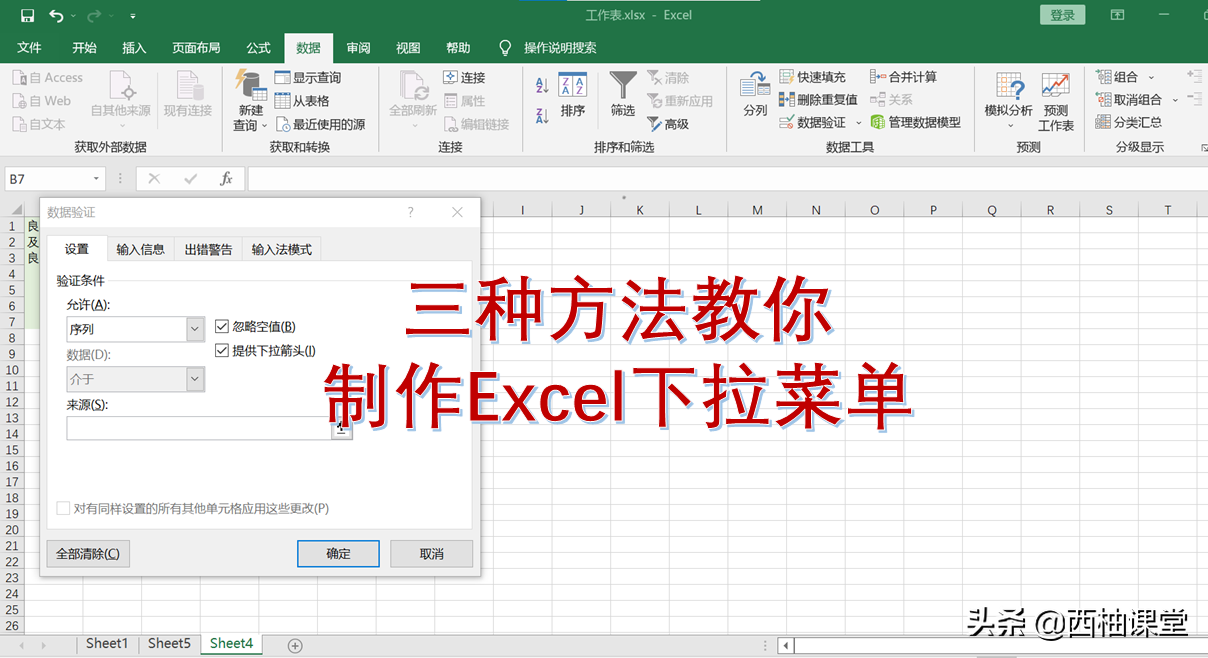Switch to the 开始 ribbon tab

[85, 48]
